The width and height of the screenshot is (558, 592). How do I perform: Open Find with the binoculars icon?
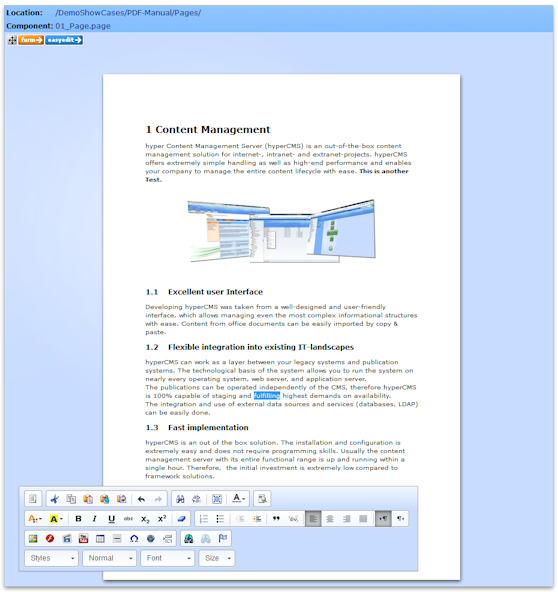(x=180, y=499)
